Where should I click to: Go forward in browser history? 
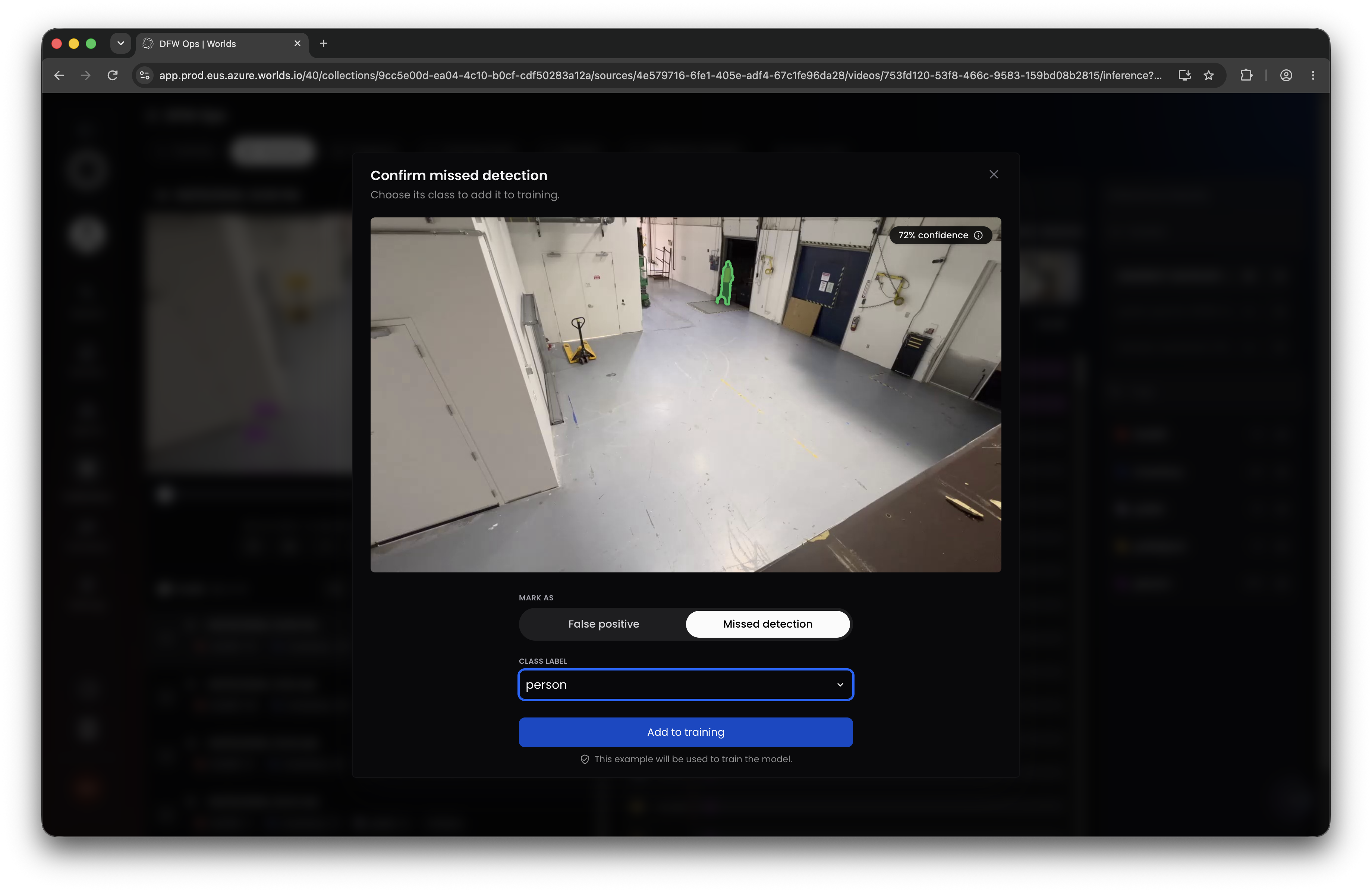[x=86, y=76]
